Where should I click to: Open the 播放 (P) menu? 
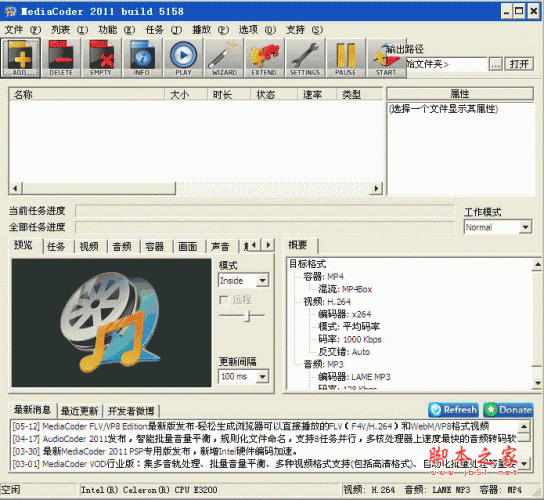(210, 30)
